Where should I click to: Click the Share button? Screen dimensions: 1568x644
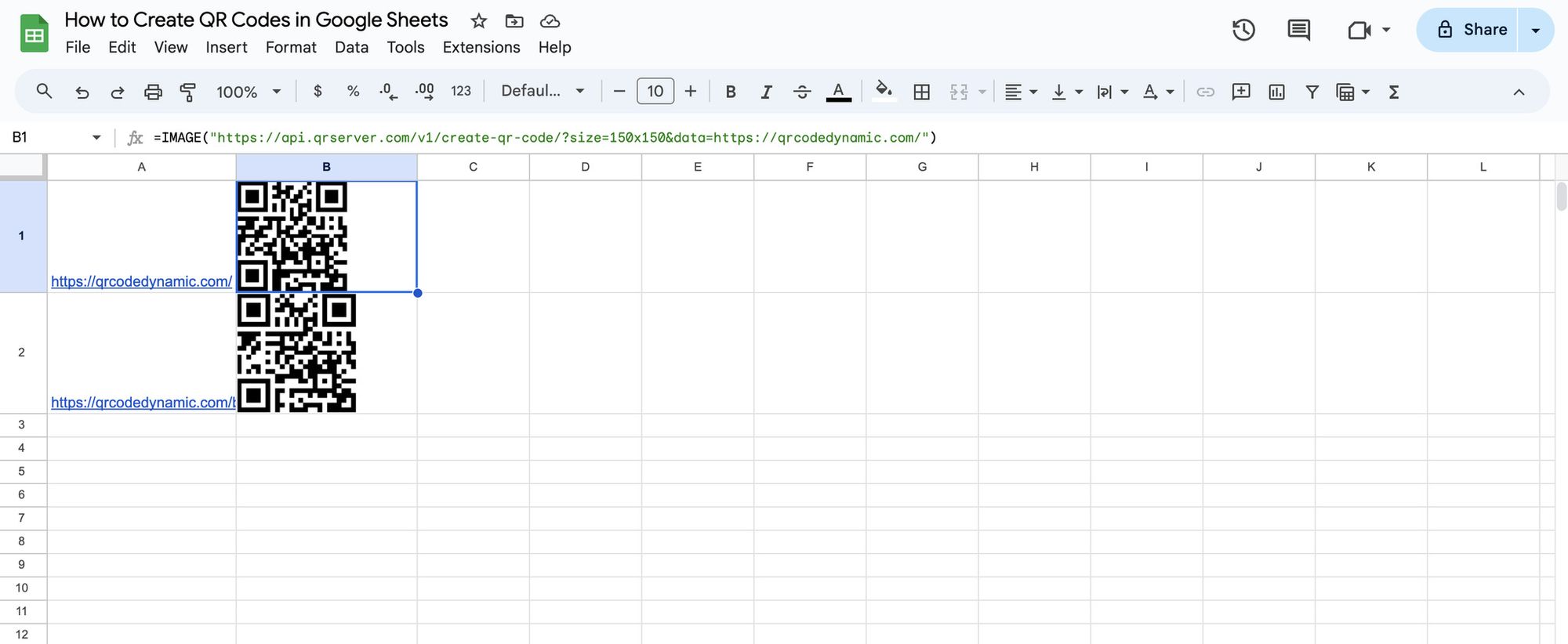[1467, 30]
